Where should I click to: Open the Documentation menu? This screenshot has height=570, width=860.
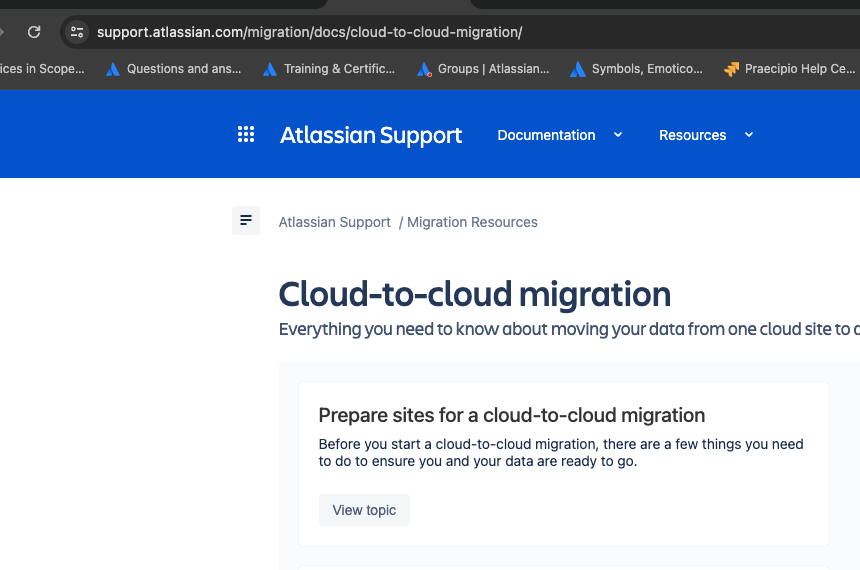(x=546, y=135)
